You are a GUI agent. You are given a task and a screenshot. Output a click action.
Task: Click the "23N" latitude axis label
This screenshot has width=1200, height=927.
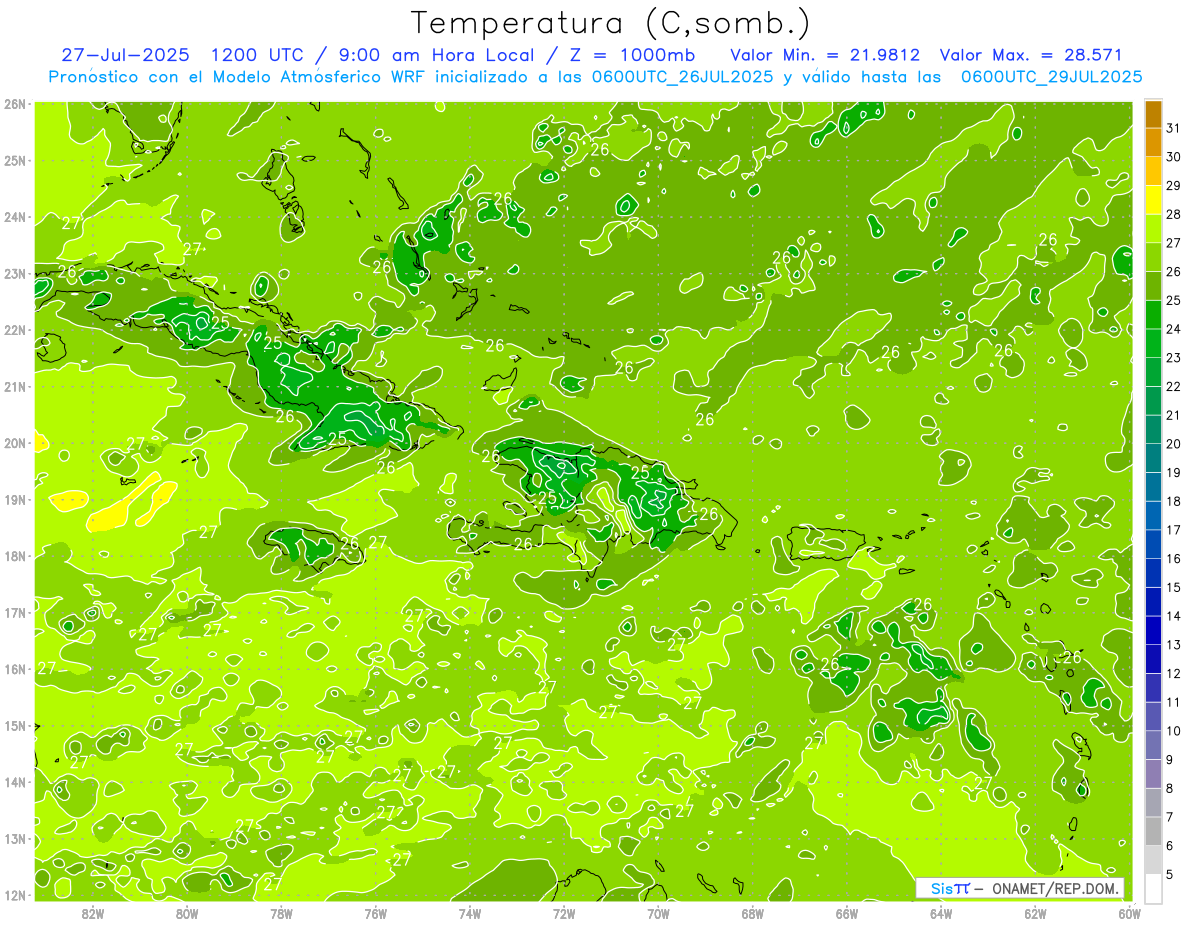coord(14,273)
